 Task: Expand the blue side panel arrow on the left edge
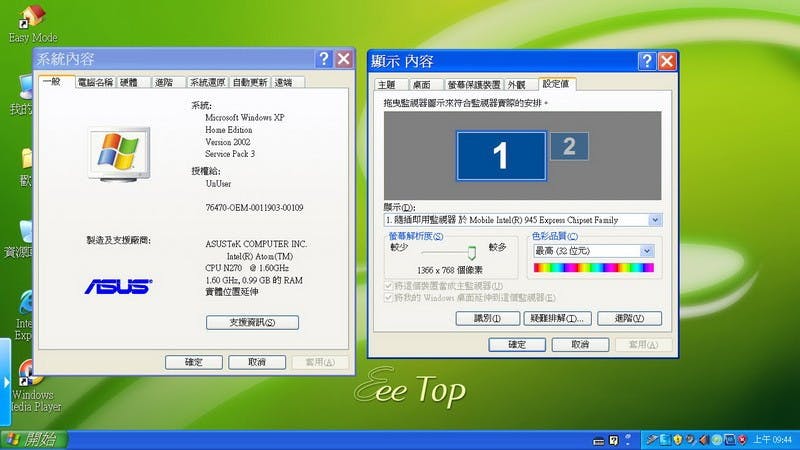pyautogui.click(x=5, y=382)
